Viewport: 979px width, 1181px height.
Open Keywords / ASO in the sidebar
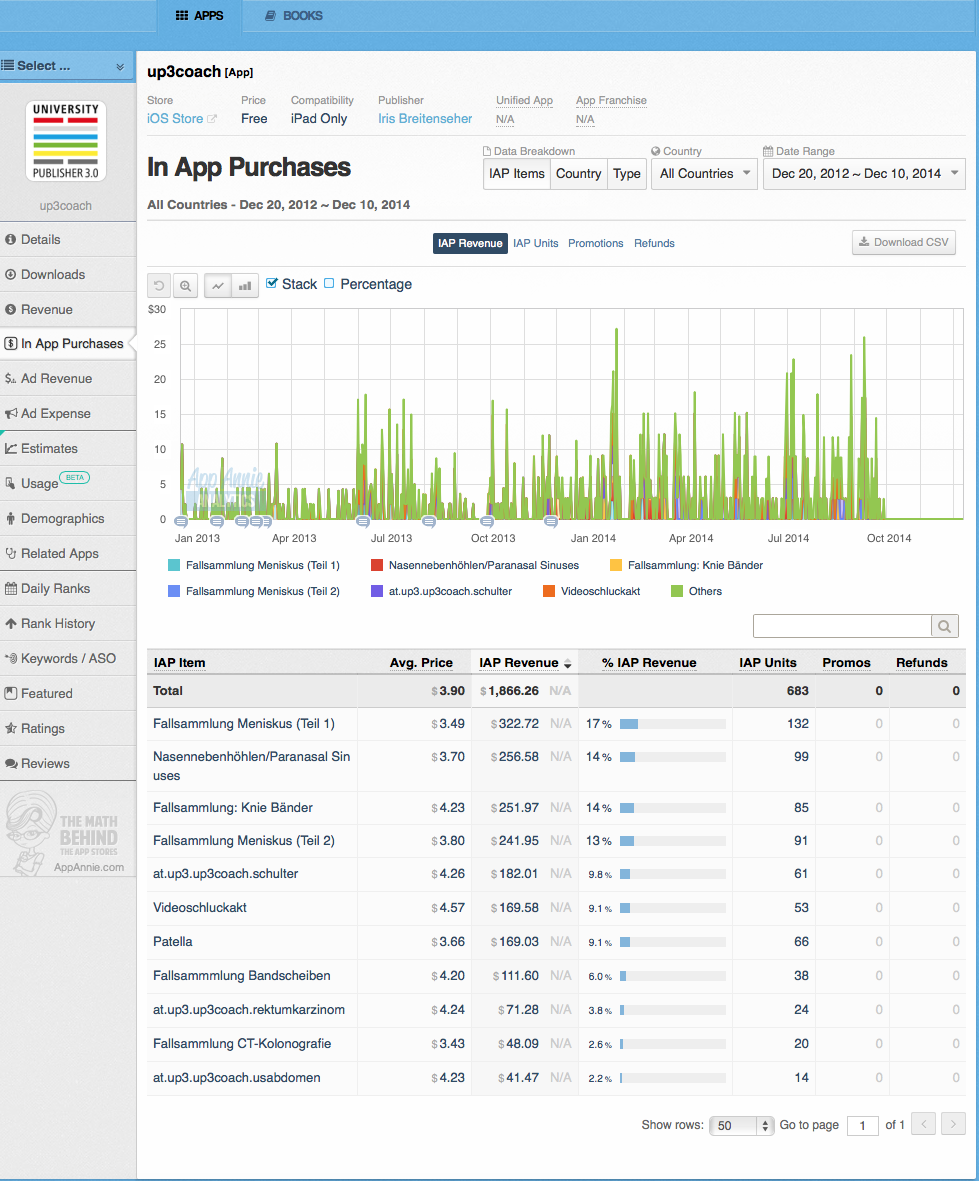68,658
